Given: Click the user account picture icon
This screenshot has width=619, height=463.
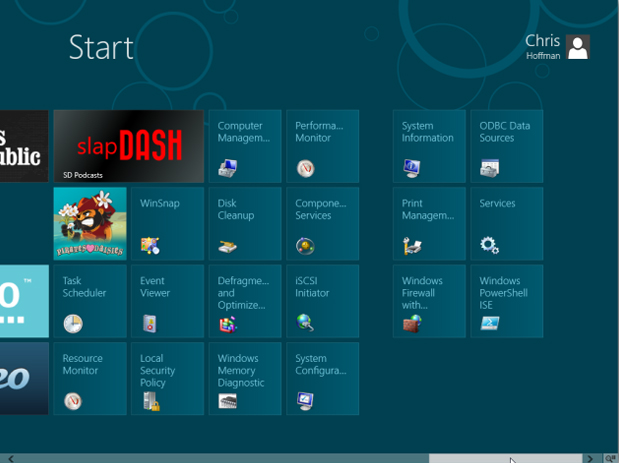Looking at the screenshot, I should click(x=578, y=47).
